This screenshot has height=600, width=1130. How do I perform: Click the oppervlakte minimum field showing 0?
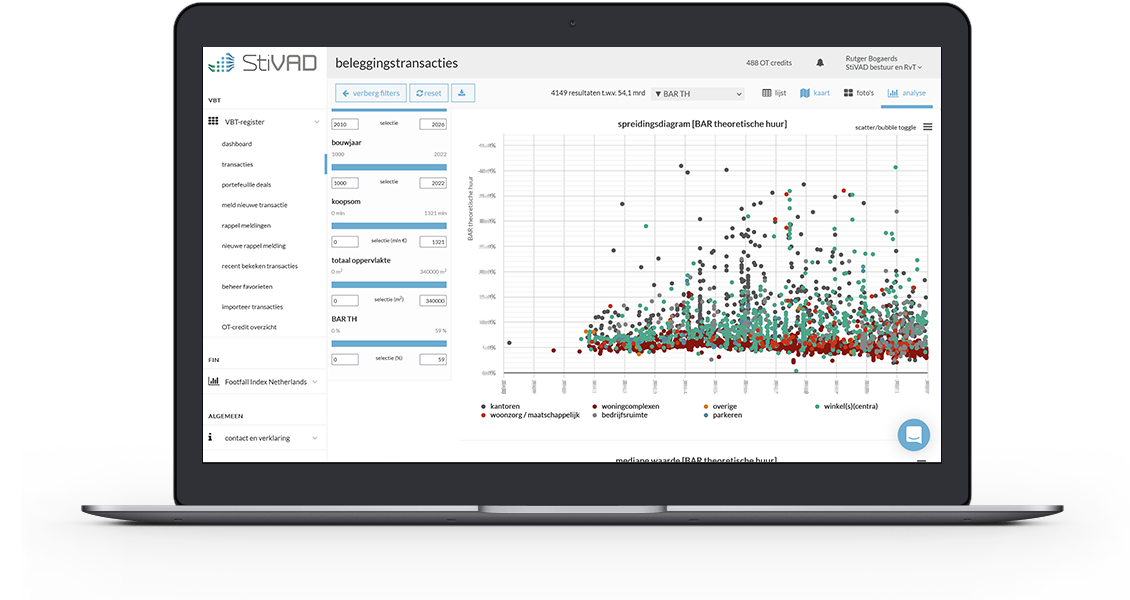tap(345, 300)
